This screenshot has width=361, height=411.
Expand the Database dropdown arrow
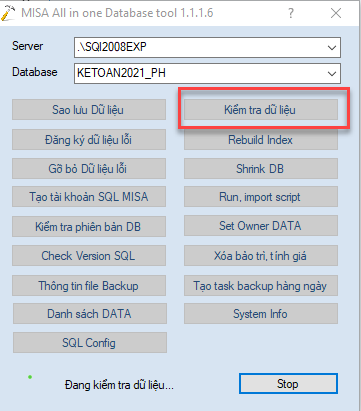[x=332, y=73]
